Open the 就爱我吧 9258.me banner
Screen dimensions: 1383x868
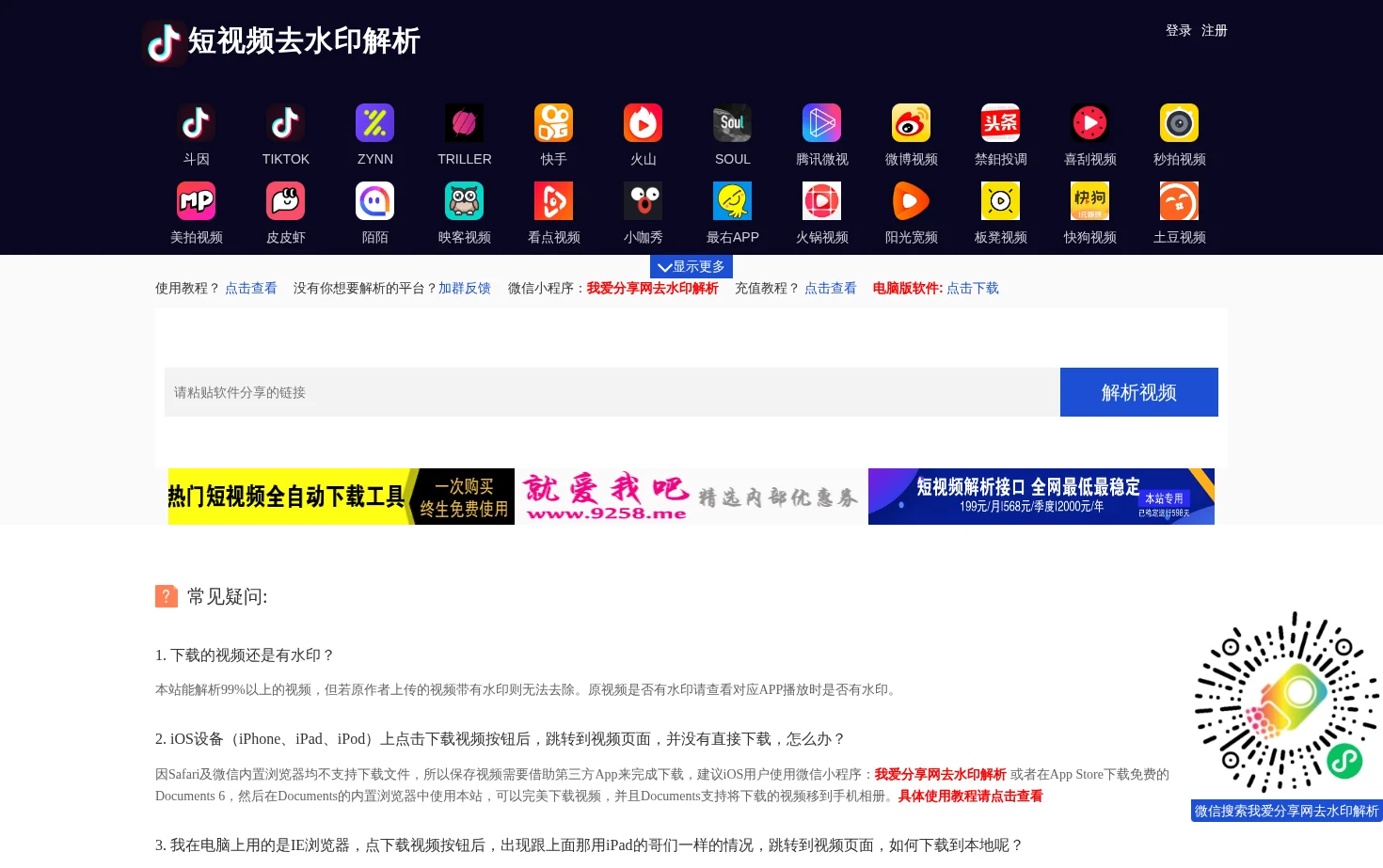point(691,497)
